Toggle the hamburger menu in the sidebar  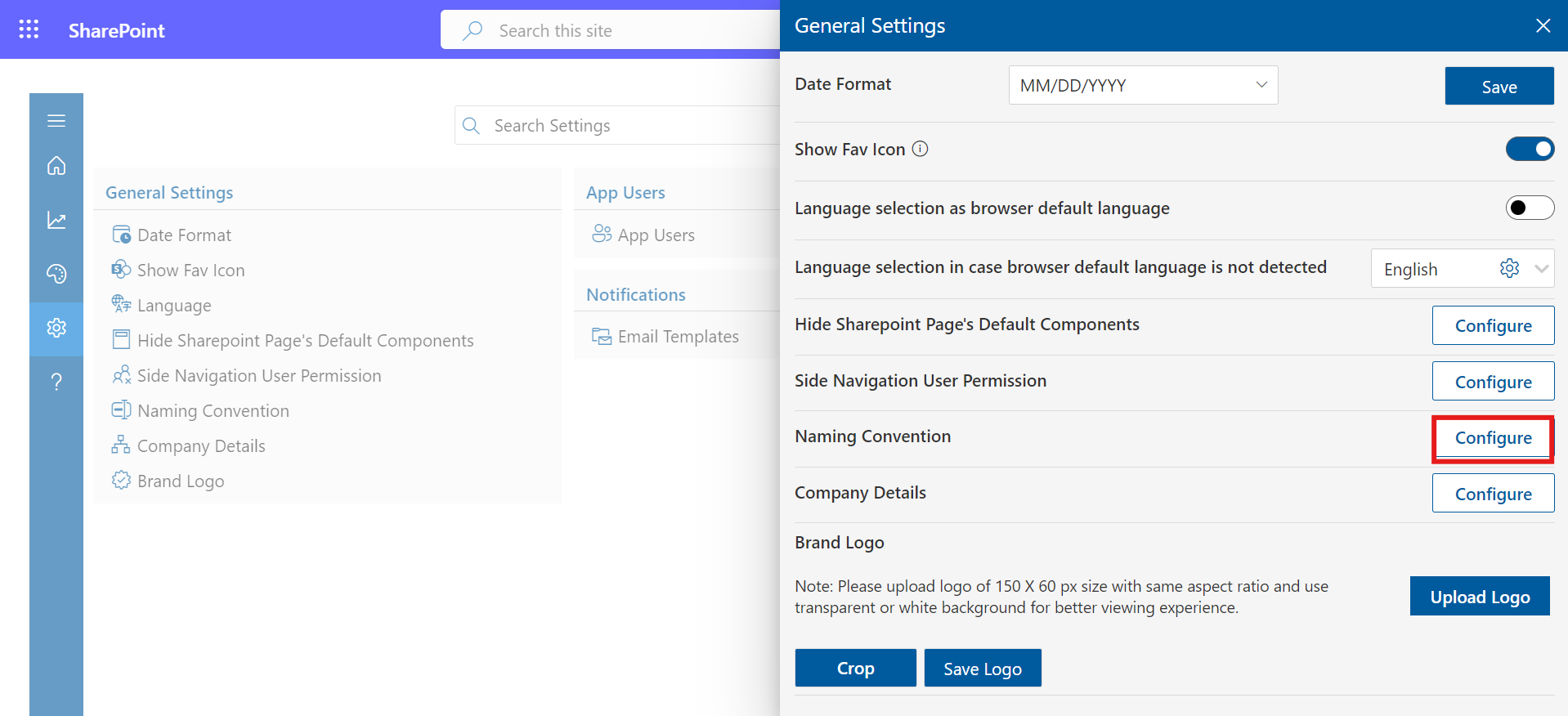tap(56, 121)
